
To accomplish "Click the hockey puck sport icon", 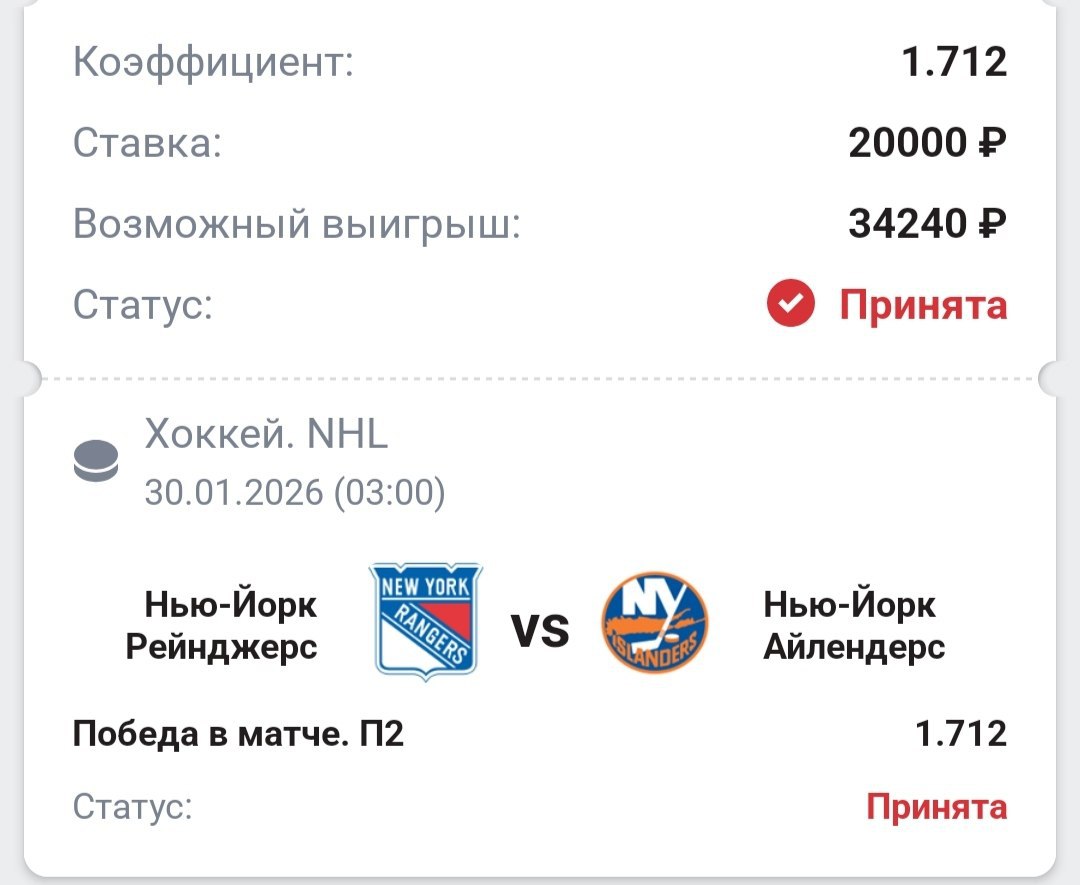I will 96,463.
